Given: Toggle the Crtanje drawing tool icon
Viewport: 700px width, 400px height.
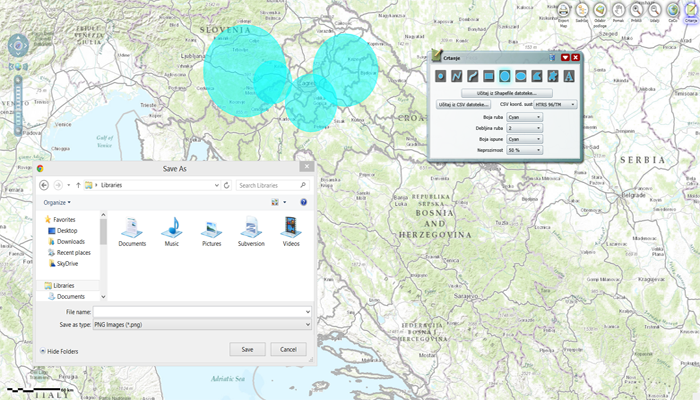Looking at the screenshot, I should coord(689,11).
